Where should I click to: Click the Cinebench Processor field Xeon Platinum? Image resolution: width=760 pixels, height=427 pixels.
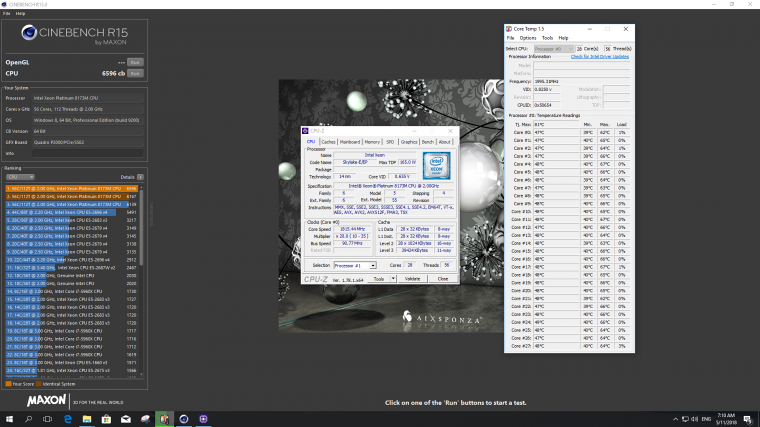88,98
